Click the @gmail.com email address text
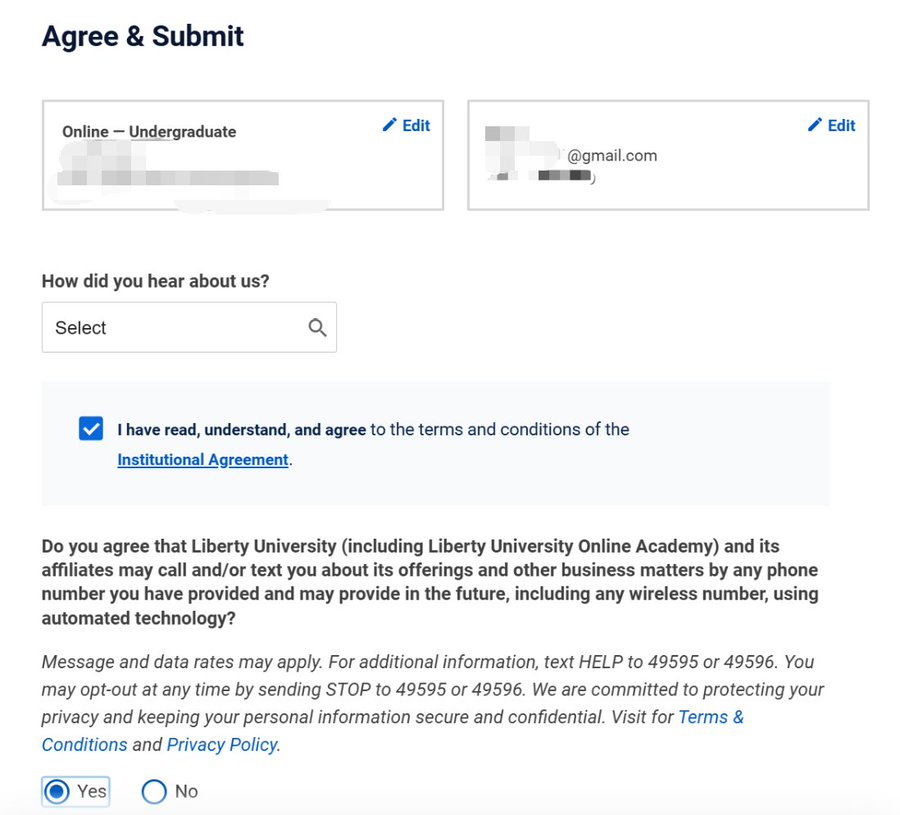This screenshot has height=815, width=900. tap(612, 156)
